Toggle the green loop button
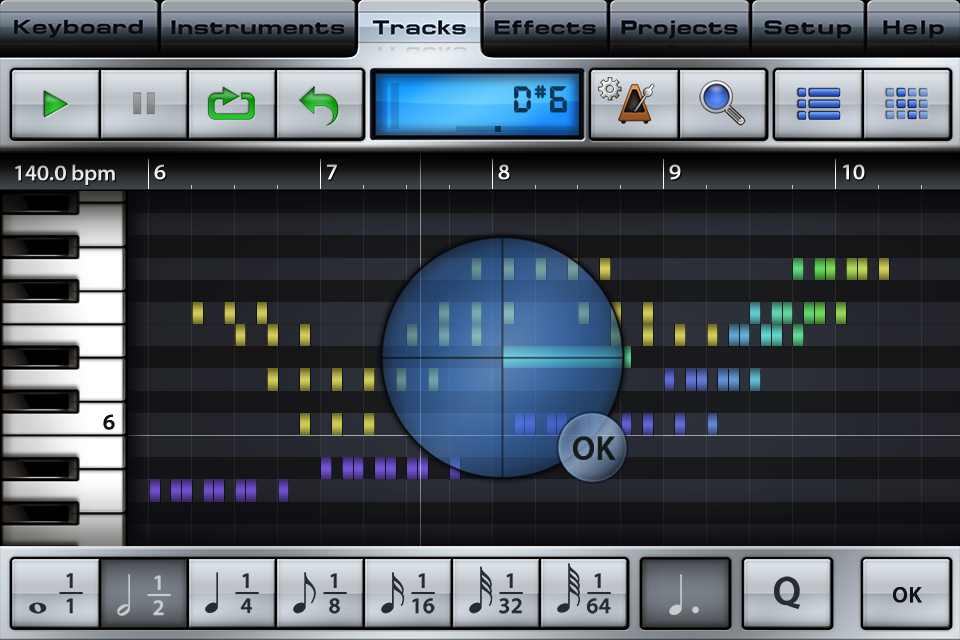 231,104
